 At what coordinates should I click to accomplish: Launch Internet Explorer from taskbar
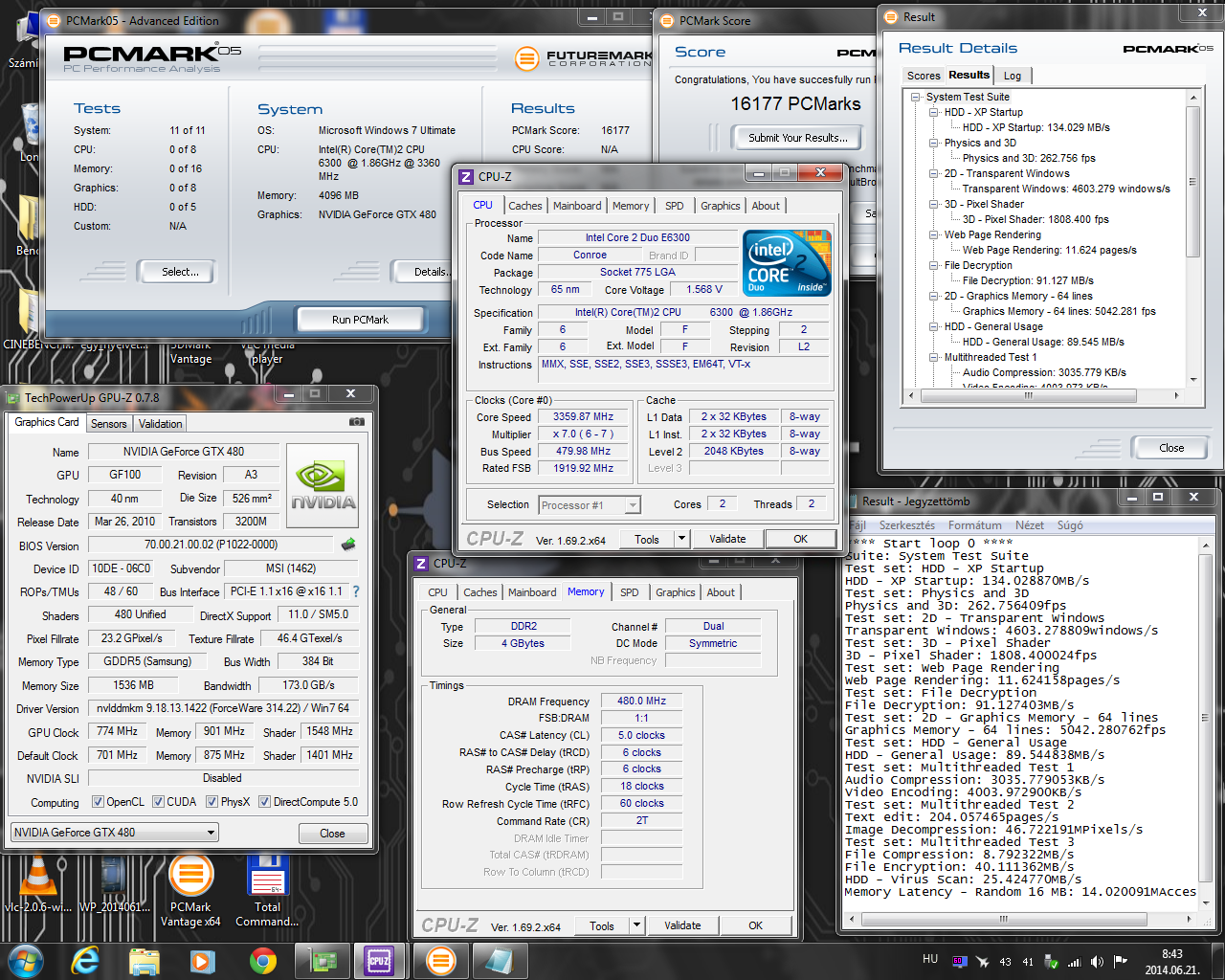tap(85, 960)
